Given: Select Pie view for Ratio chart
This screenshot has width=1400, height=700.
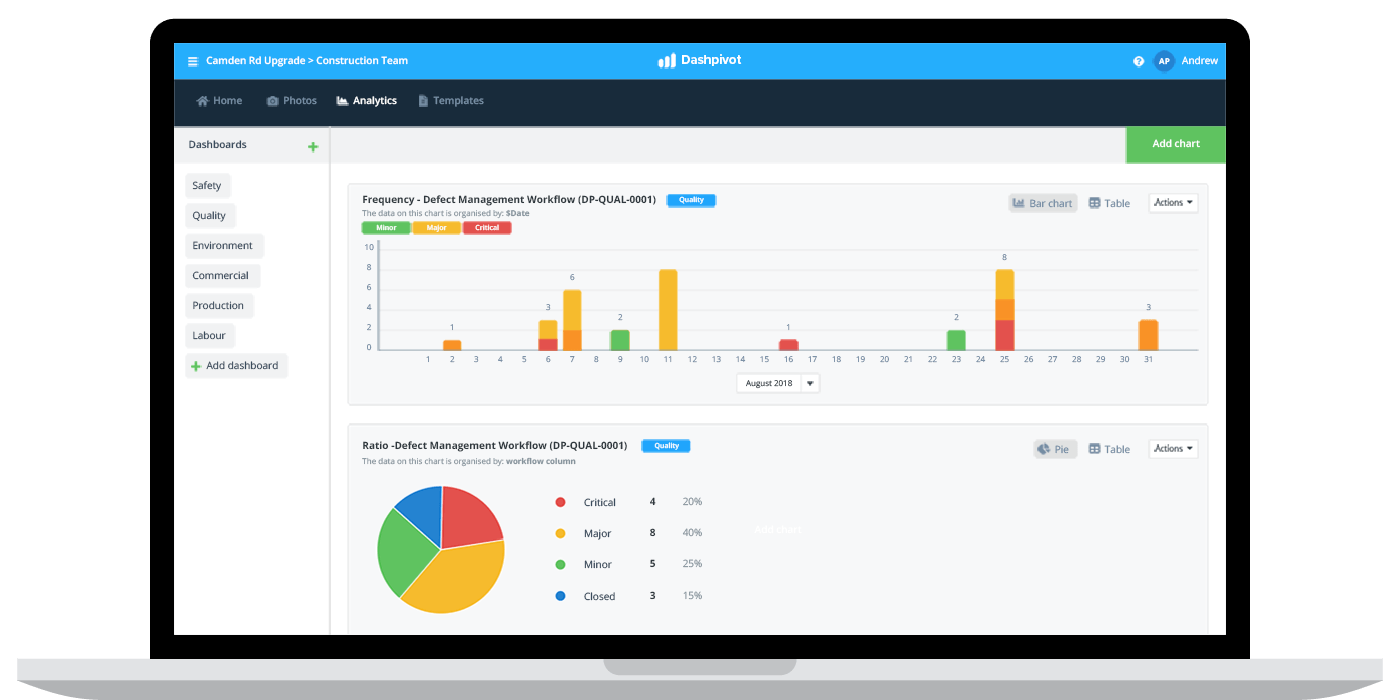Looking at the screenshot, I should [x=1054, y=449].
